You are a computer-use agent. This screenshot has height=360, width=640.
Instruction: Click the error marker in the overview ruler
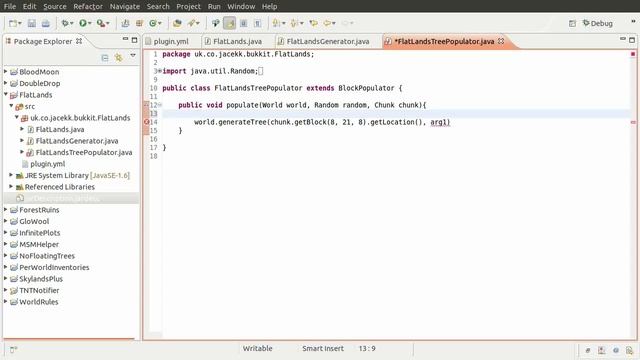pyautogui.click(x=633, y=122)
